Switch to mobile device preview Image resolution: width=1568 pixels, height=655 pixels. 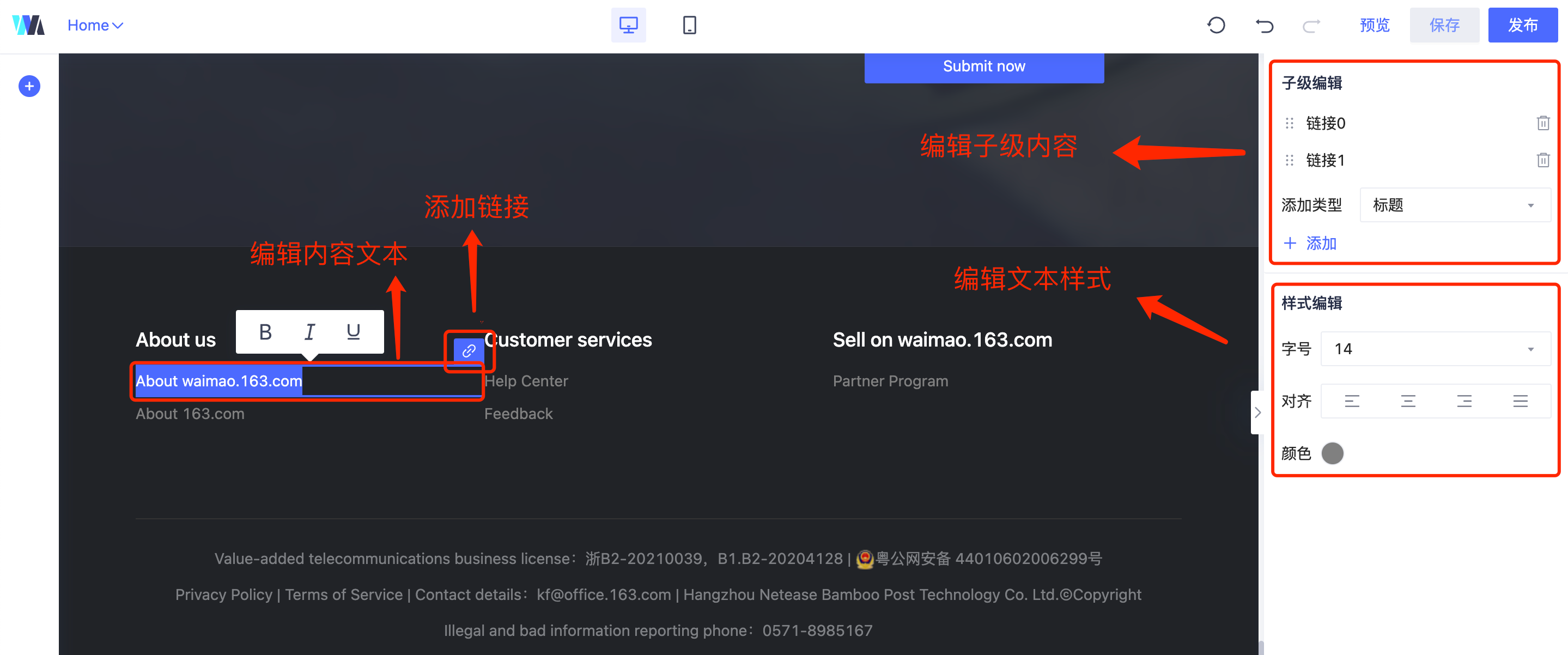click(689, 25)
